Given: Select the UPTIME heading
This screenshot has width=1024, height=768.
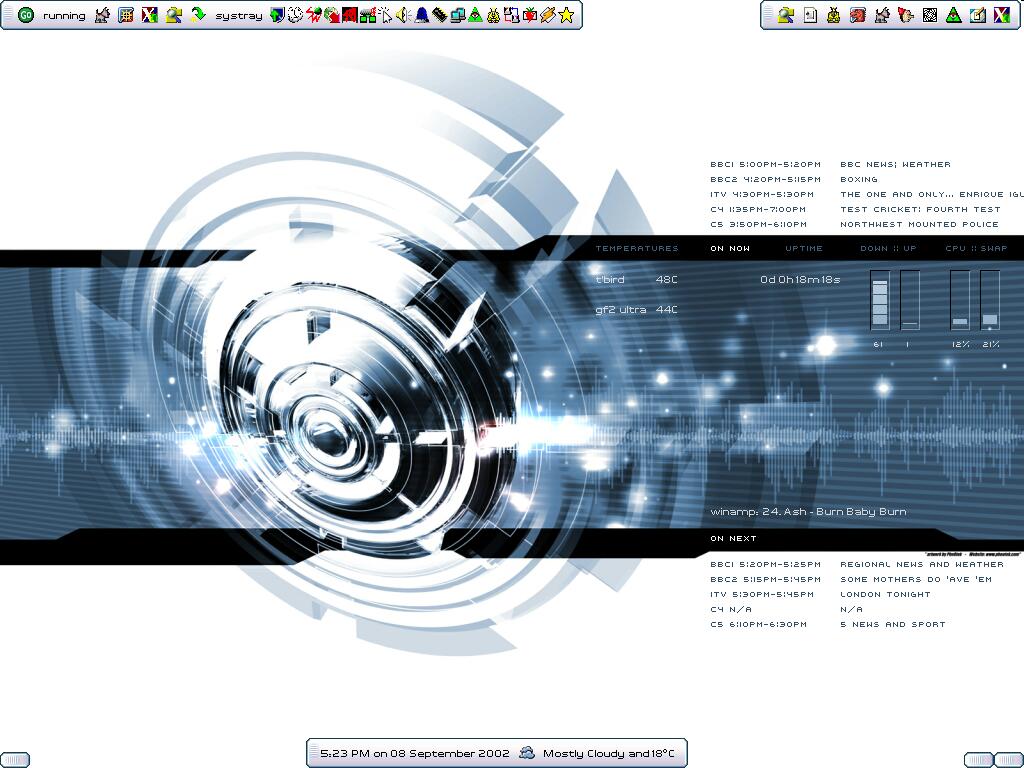Looking at the screenshot, I should pos(804,248).
